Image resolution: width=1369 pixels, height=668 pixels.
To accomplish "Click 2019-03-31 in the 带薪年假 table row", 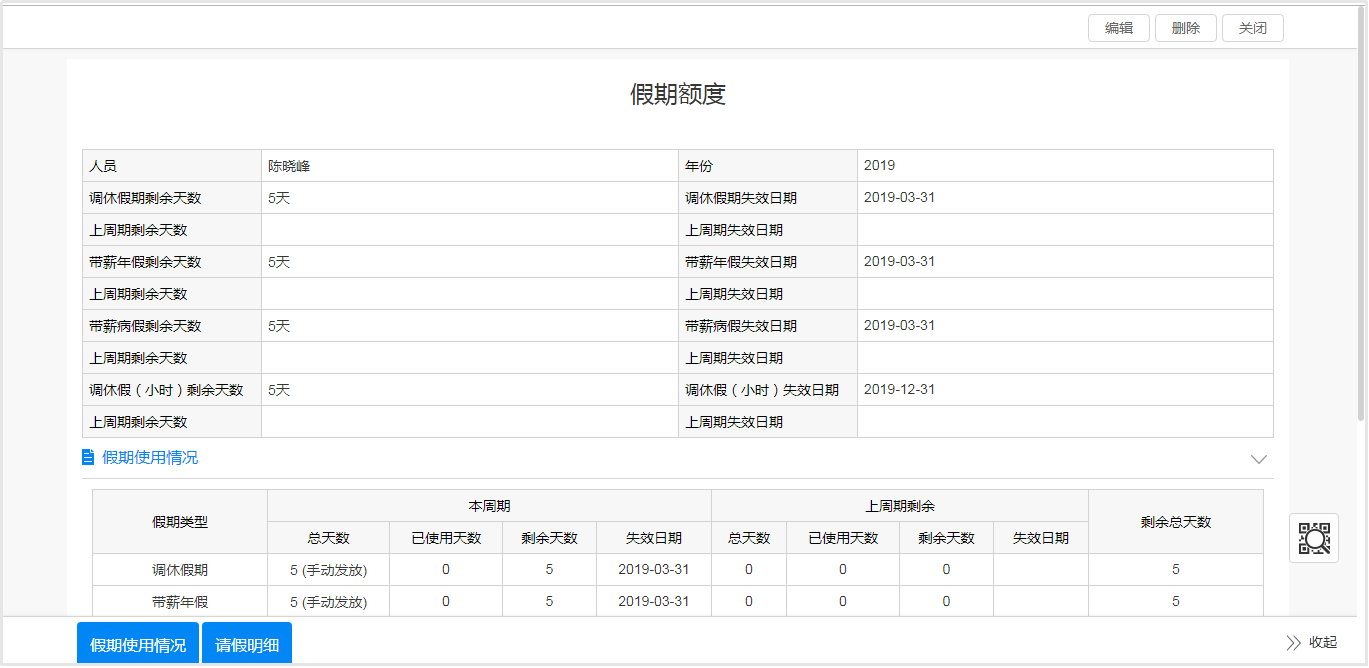I will [x=653, y=602].
